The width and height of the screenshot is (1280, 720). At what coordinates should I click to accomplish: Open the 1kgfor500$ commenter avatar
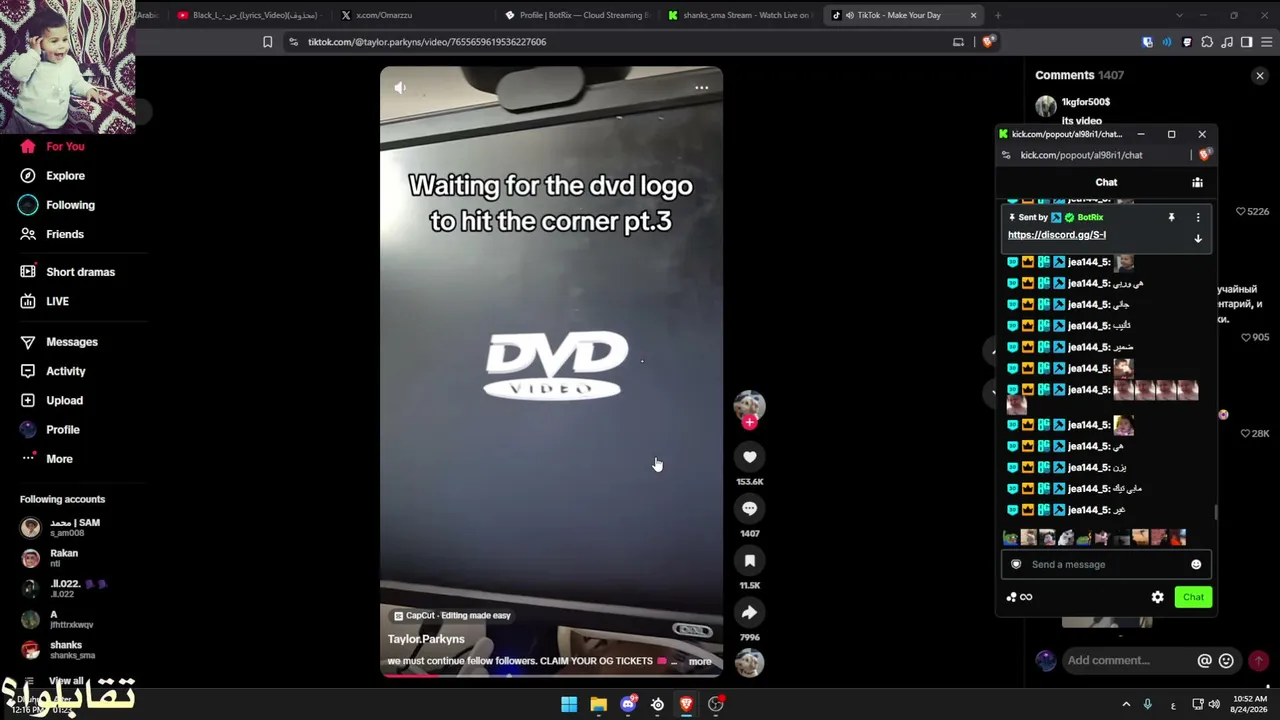tap(1046, 107)
